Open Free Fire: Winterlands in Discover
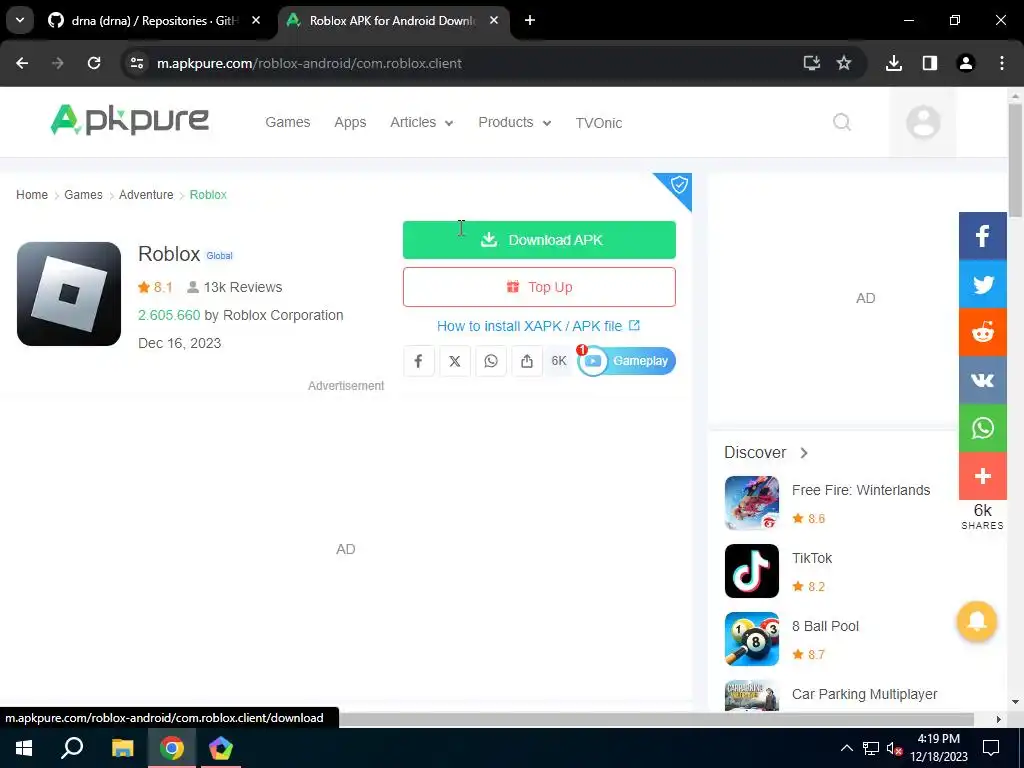 coord(861,490)
